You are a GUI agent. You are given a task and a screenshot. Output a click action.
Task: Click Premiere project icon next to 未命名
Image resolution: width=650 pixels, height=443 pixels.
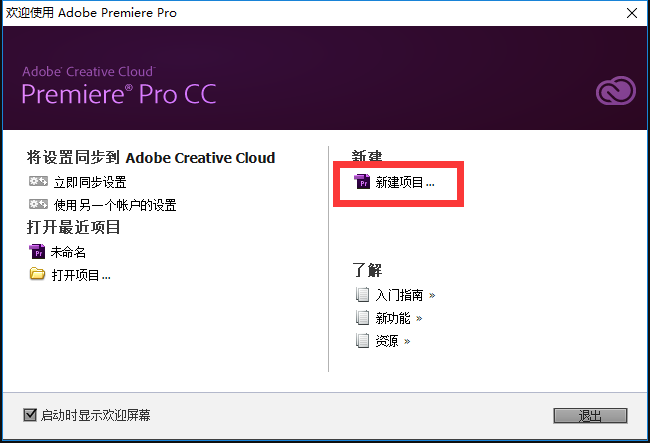pyautogui.click(x=37, y=251)
